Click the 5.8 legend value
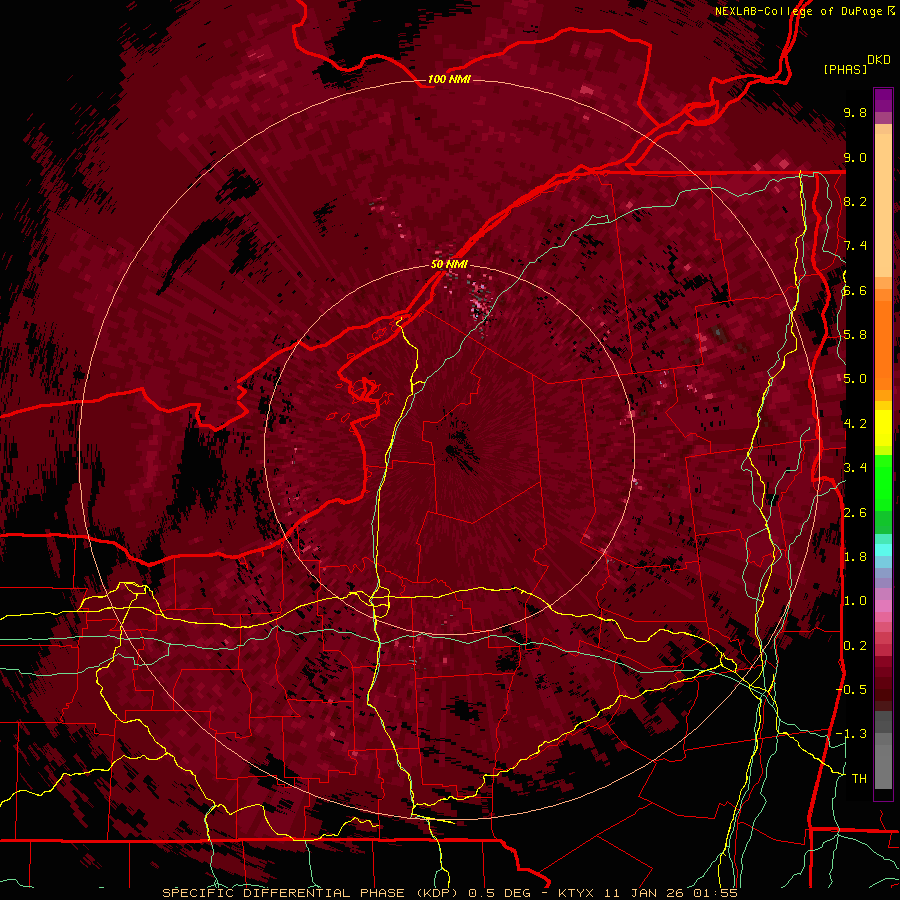This screenshot has height=900, width=900. (855, 335)
